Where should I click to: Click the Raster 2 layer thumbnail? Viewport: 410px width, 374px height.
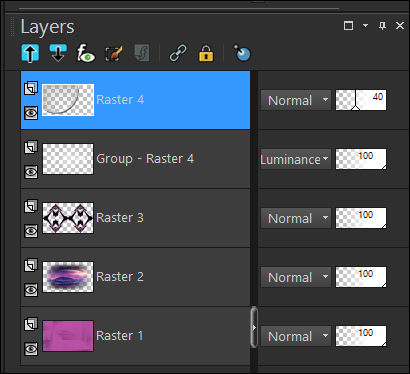68,277
